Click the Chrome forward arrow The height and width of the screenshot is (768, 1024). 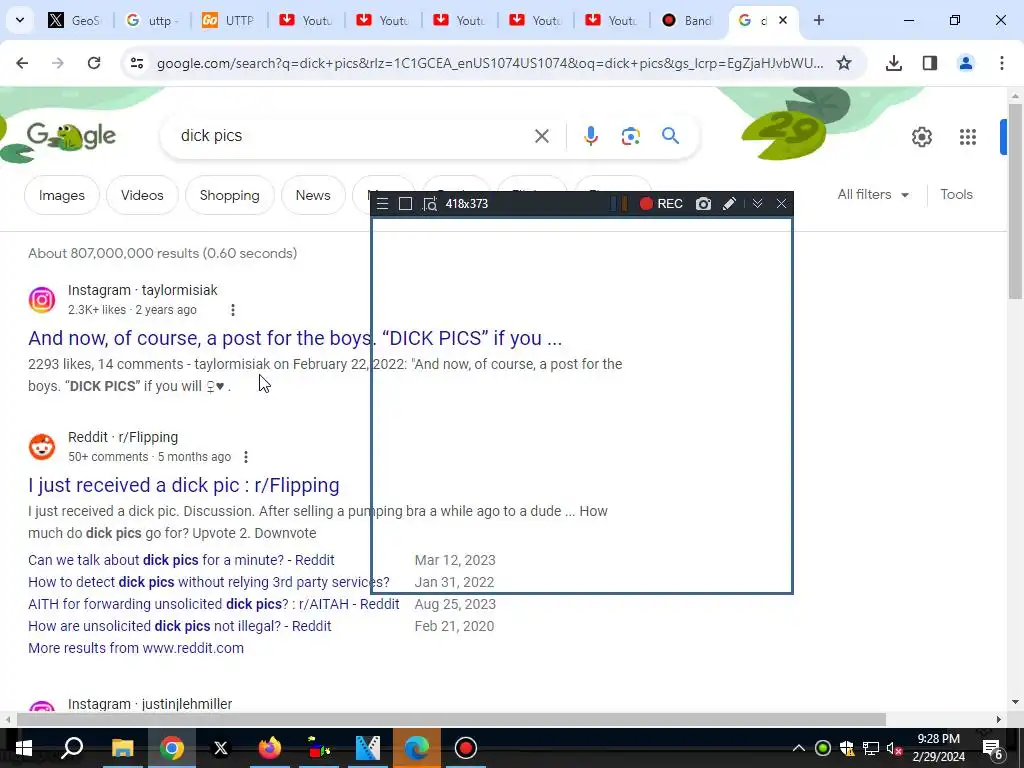pos(58,63)
